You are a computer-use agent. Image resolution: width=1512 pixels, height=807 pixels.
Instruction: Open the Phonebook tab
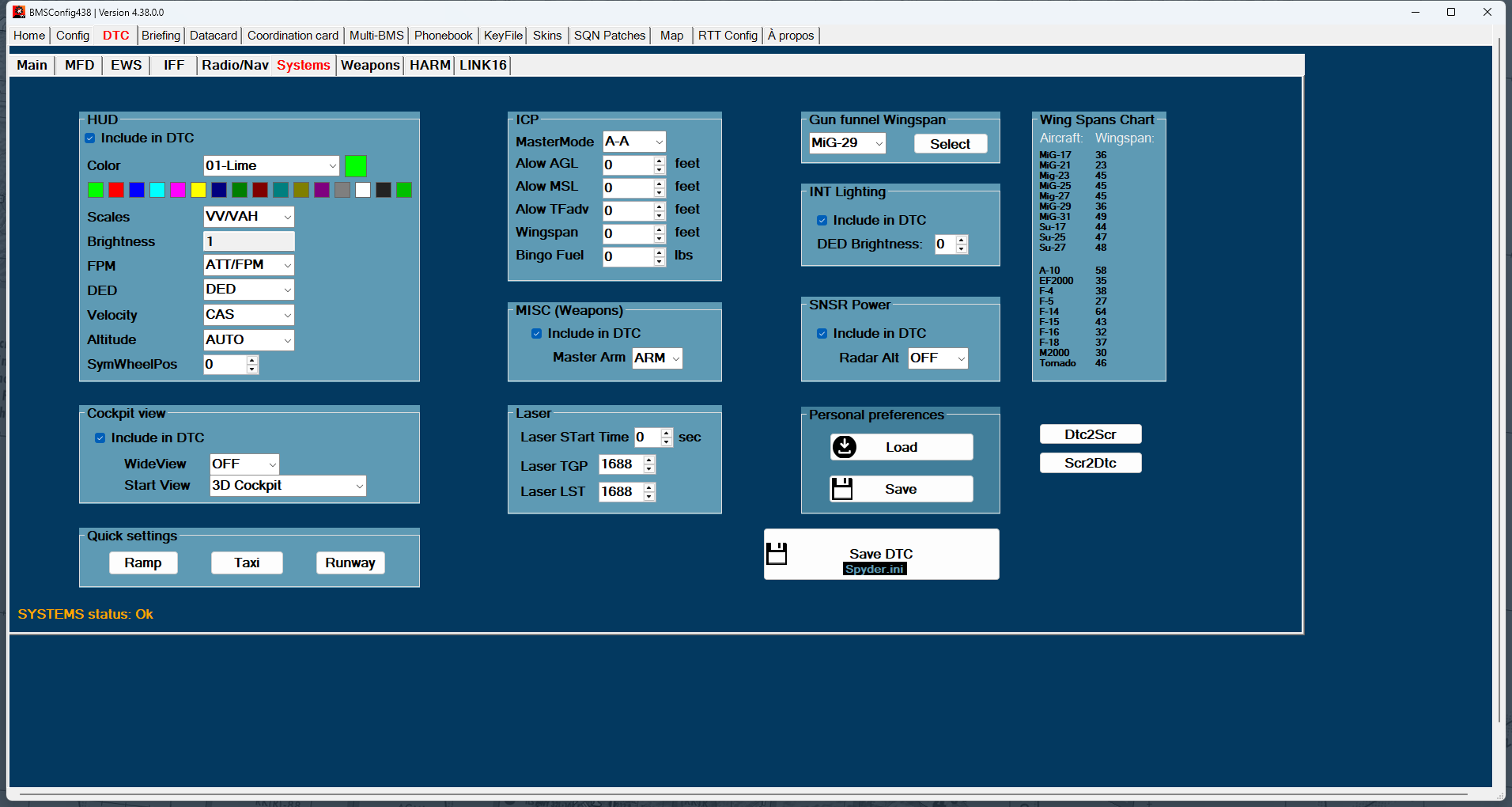(444, 36)
